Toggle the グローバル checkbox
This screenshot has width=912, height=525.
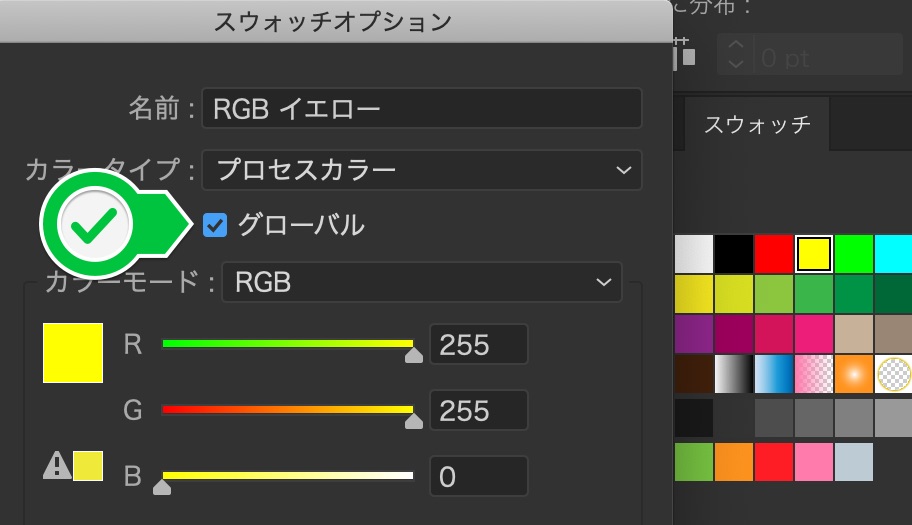[x=215, y=225]
